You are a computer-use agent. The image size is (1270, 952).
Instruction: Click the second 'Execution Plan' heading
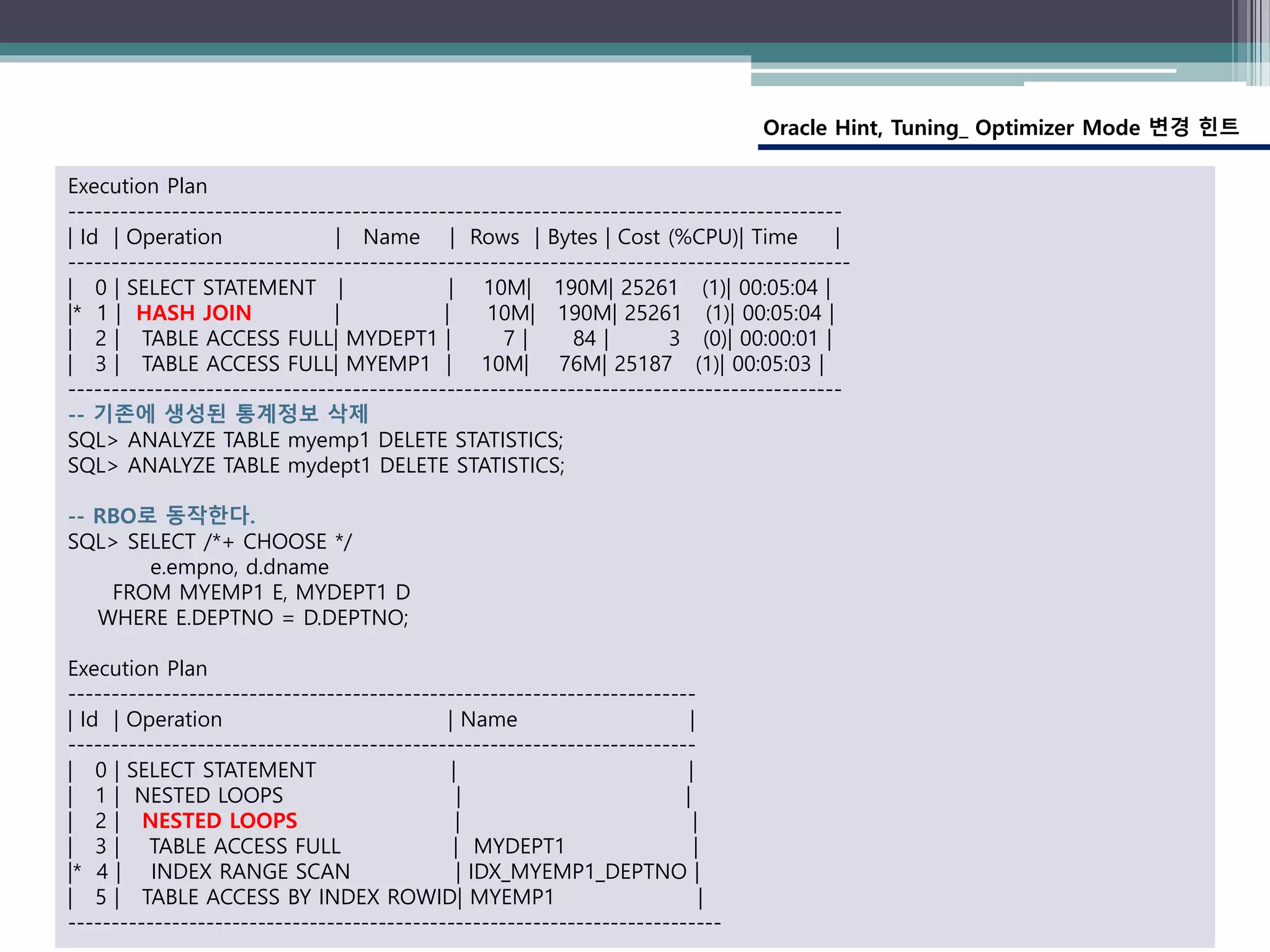click(138, 669)
